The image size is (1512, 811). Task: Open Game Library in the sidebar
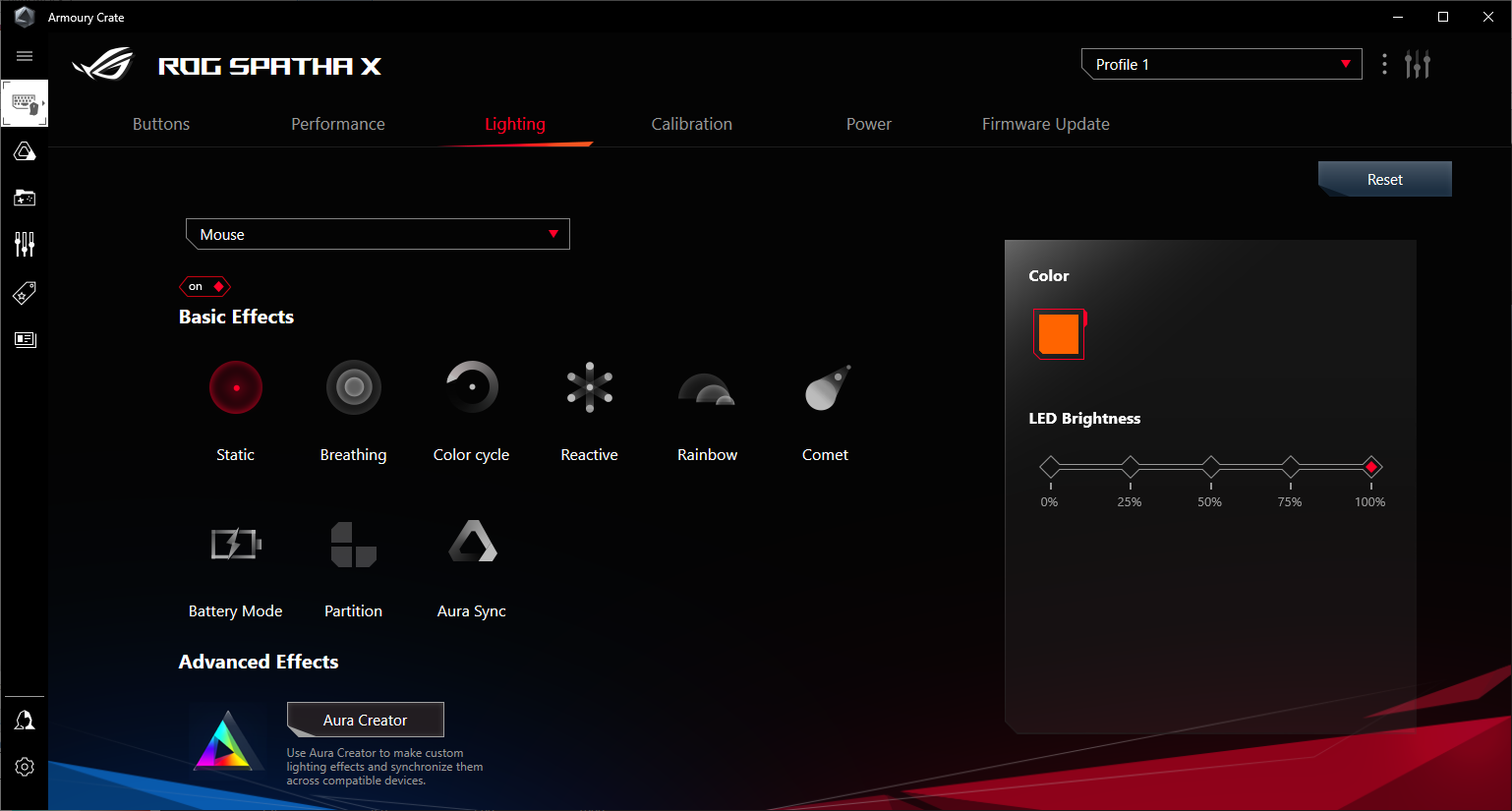[25, 198]
